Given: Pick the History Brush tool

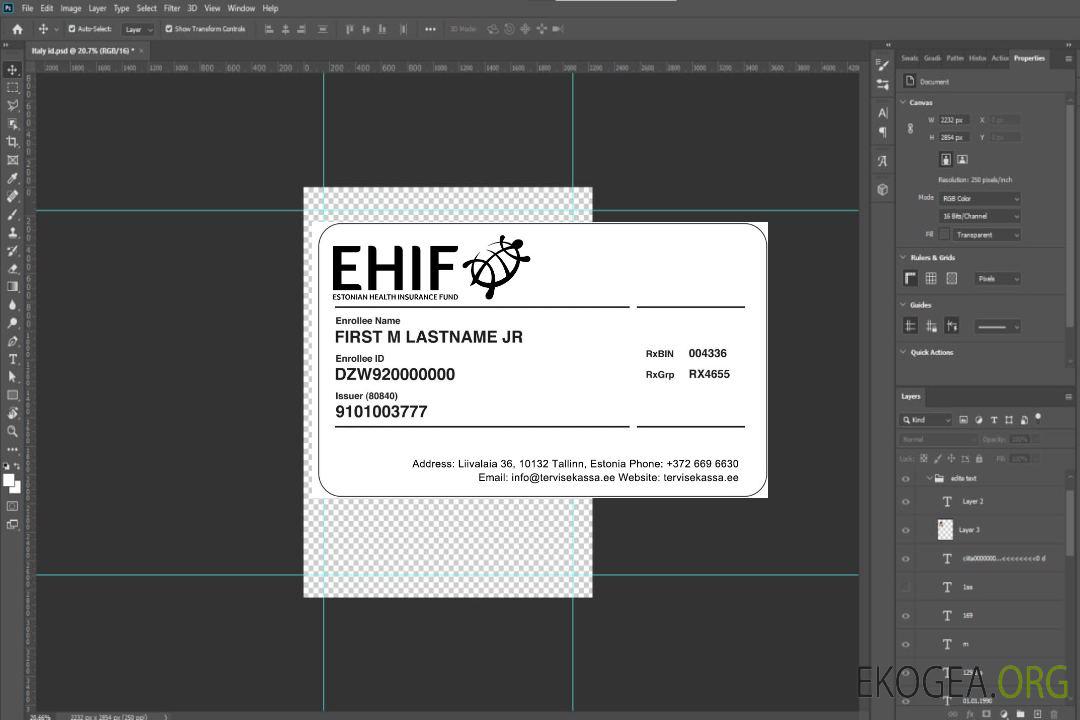Looking at the screenshot, I should [x=12, y=251].
